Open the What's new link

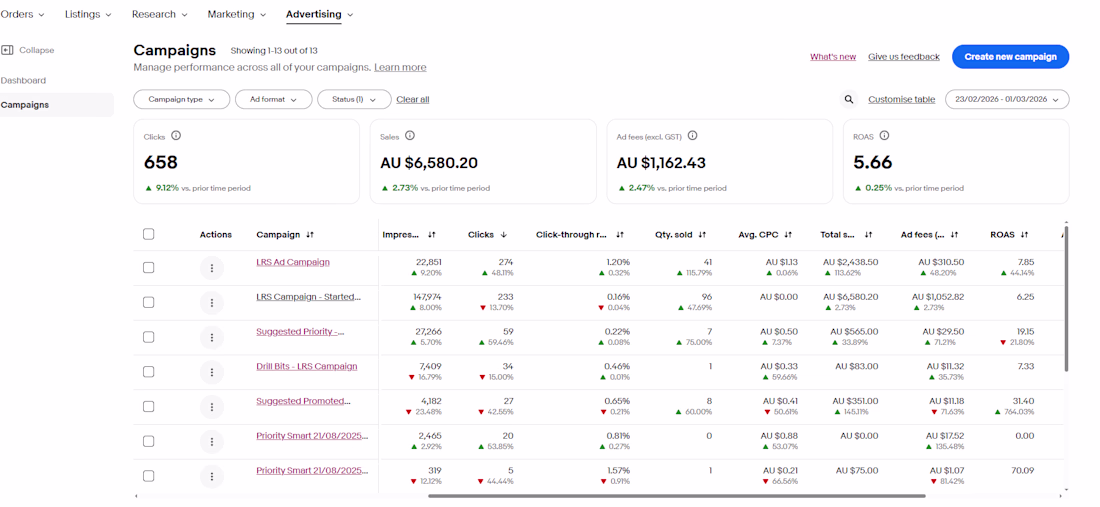coord(833,57)
